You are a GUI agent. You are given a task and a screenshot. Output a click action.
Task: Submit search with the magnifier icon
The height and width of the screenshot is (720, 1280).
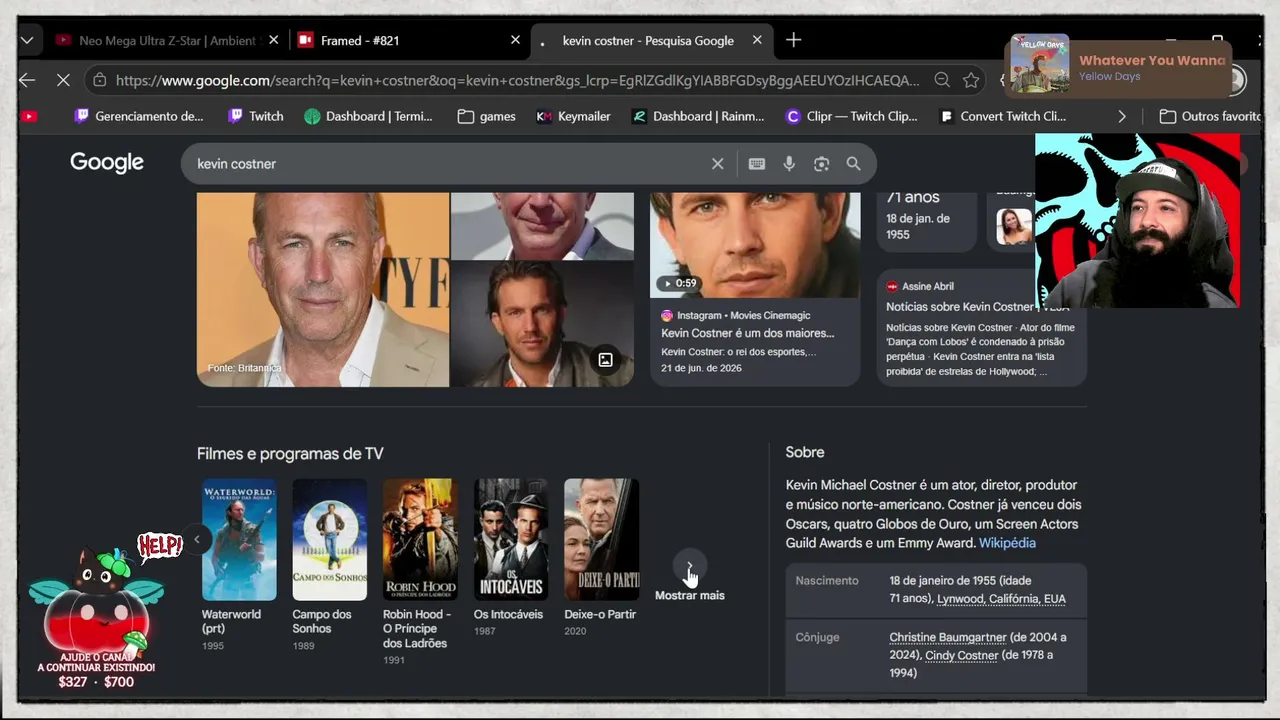pyautogui.click(x=853, y=164)
